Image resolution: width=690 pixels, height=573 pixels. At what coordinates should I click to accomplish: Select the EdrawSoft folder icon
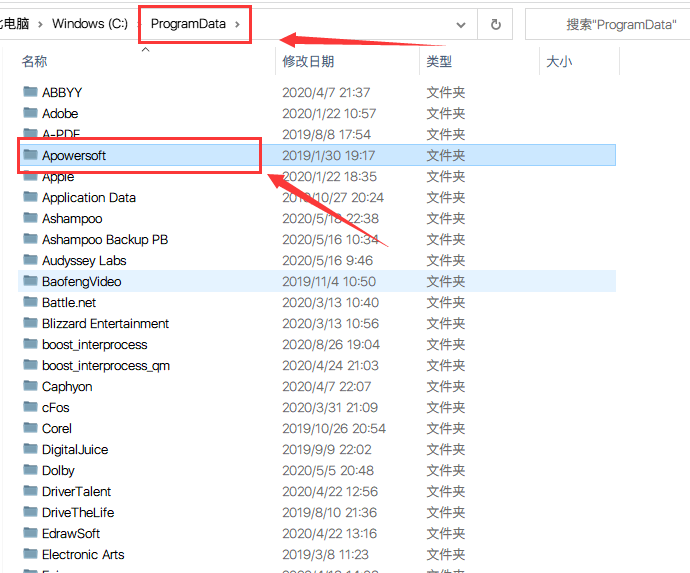pos(30,533)
